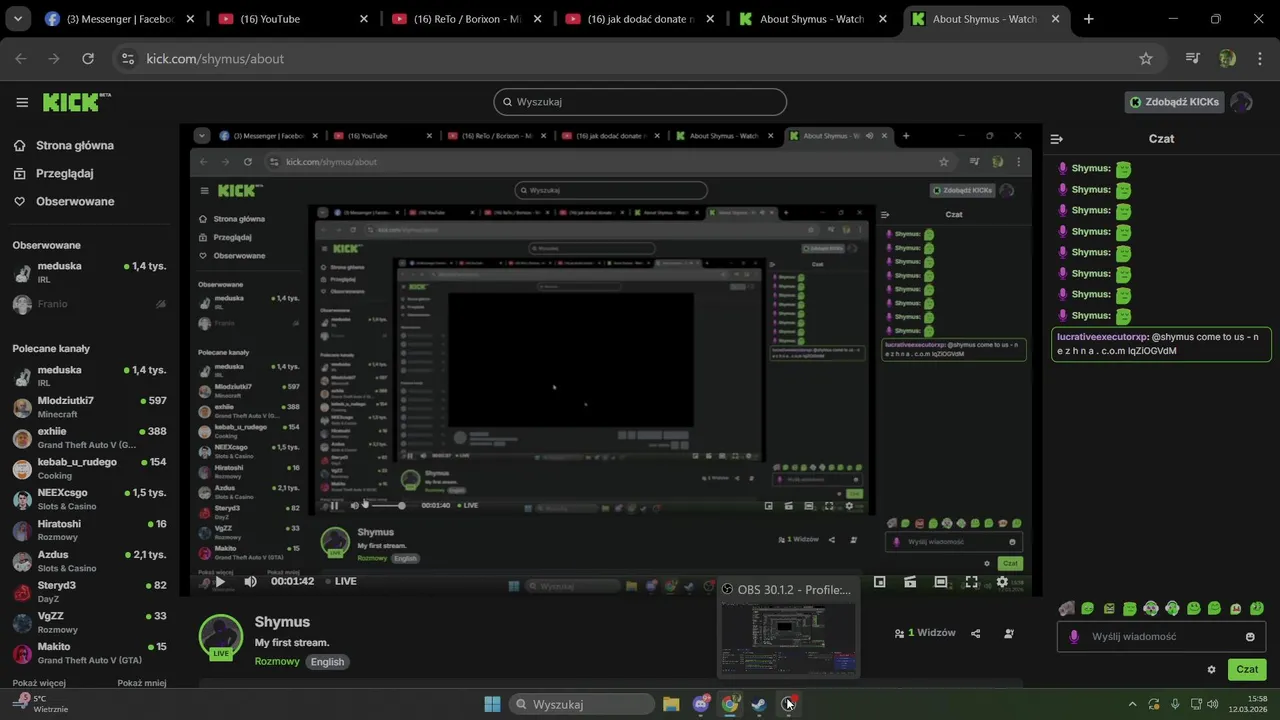Switch to the first About Shymus tab

click(813, 19)
